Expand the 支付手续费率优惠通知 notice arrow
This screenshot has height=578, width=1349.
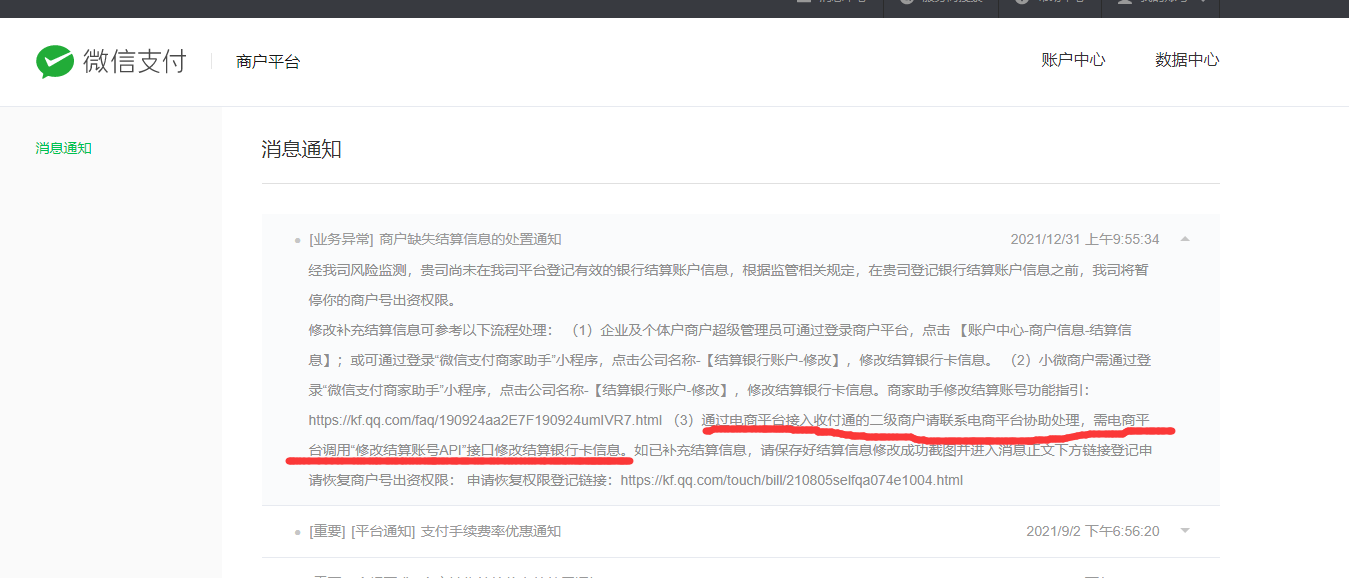[1185, 531]
